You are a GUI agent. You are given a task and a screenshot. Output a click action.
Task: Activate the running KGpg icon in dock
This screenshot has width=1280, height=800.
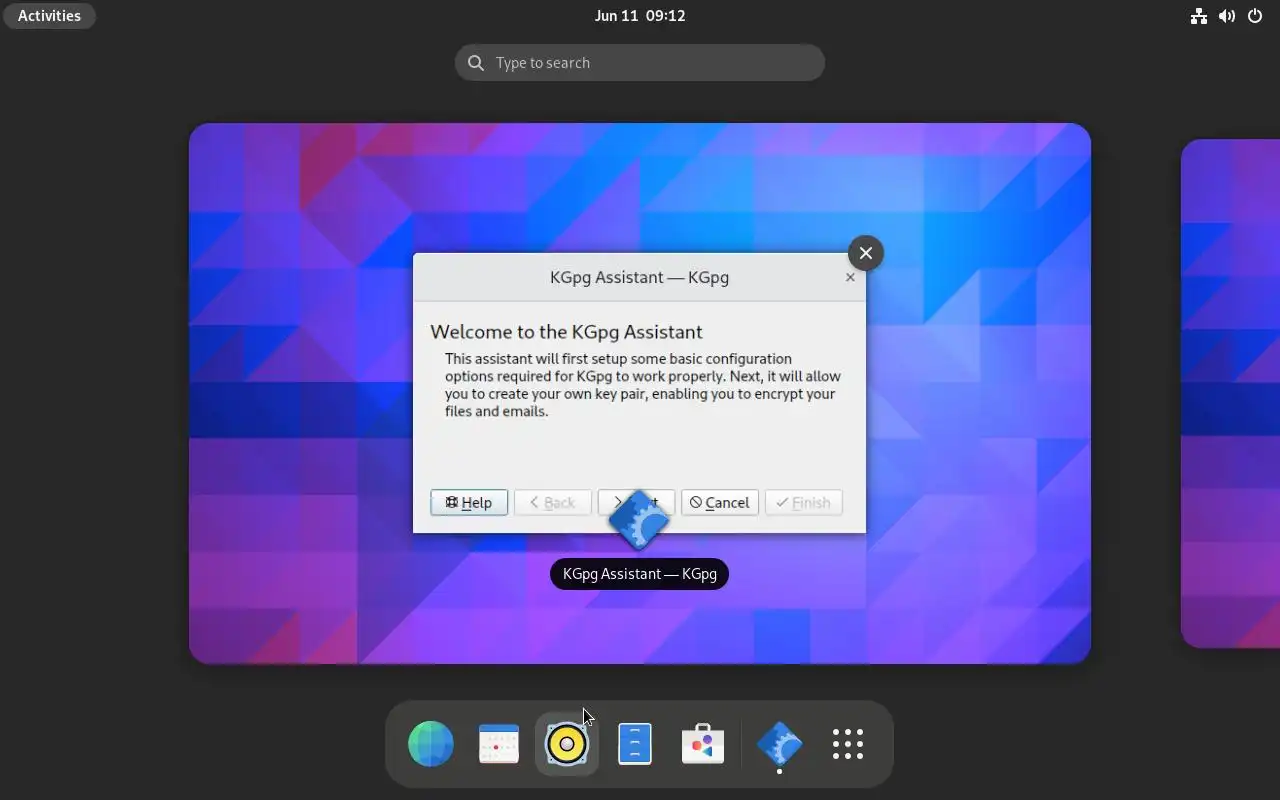[780, 744]
